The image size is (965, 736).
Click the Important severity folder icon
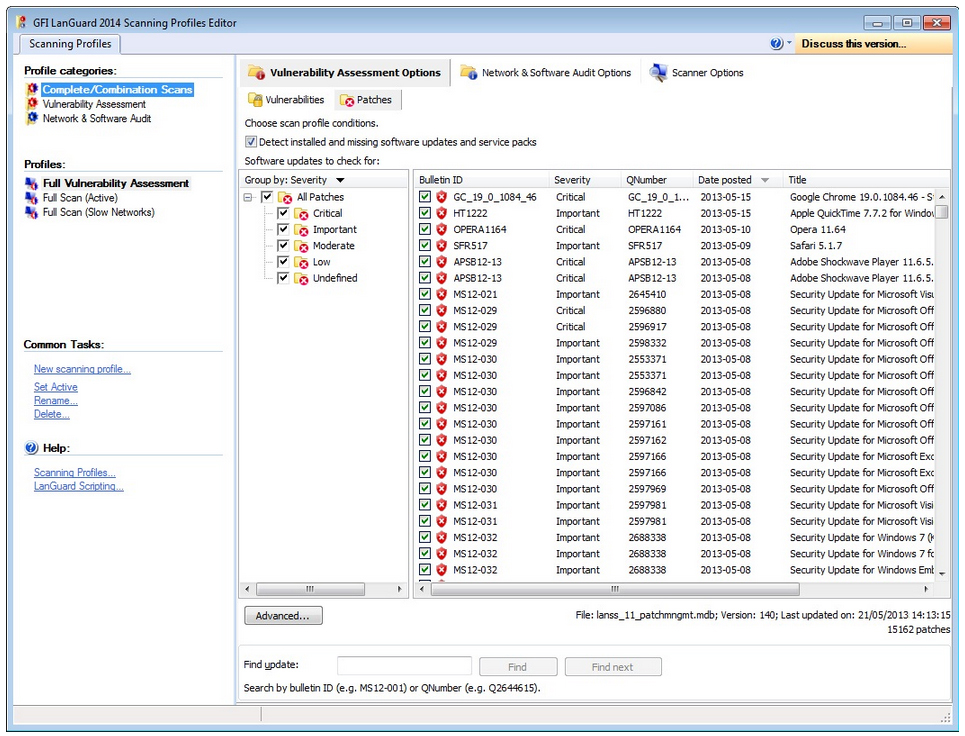(301, 230)
